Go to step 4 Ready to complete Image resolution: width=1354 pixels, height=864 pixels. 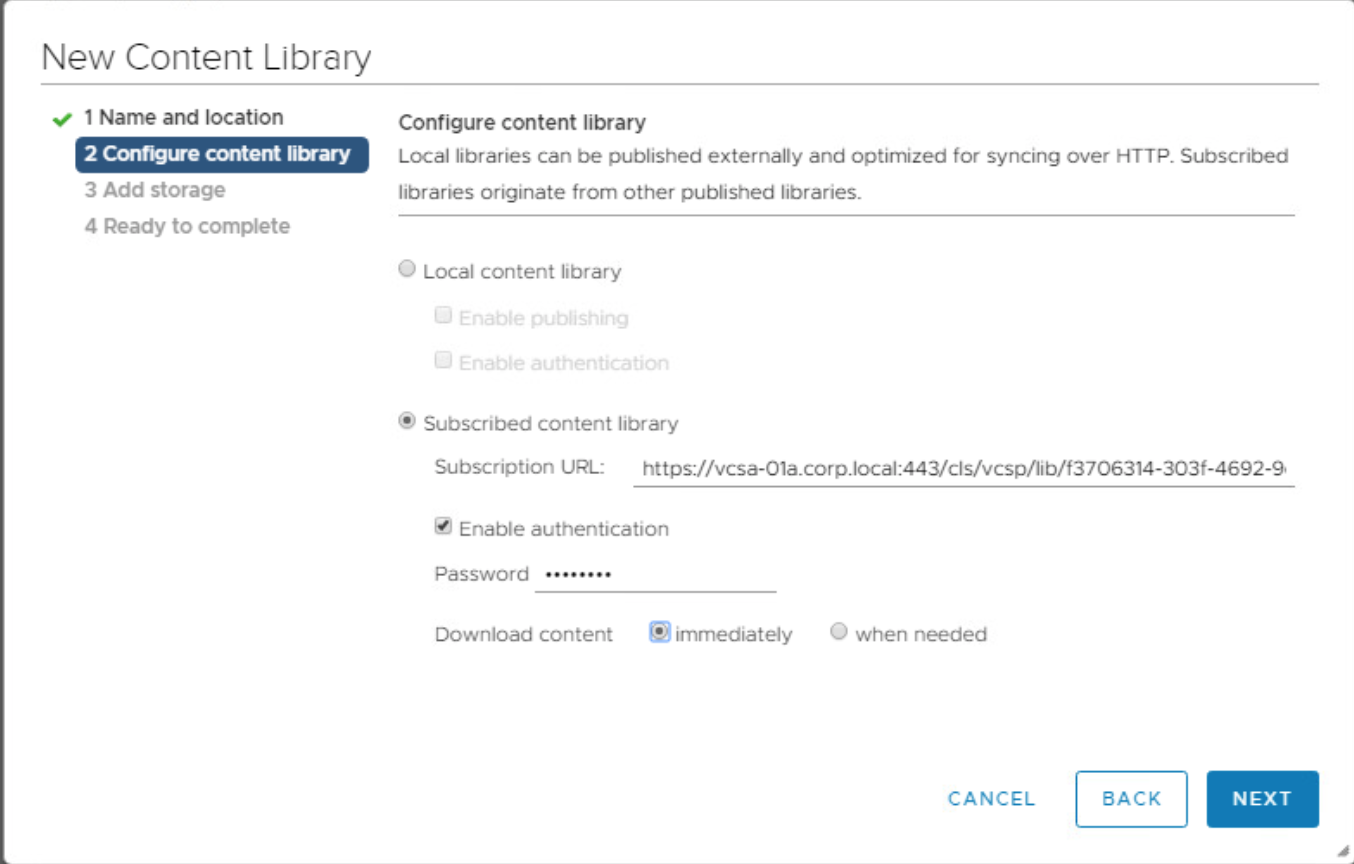tap(189, 225)
